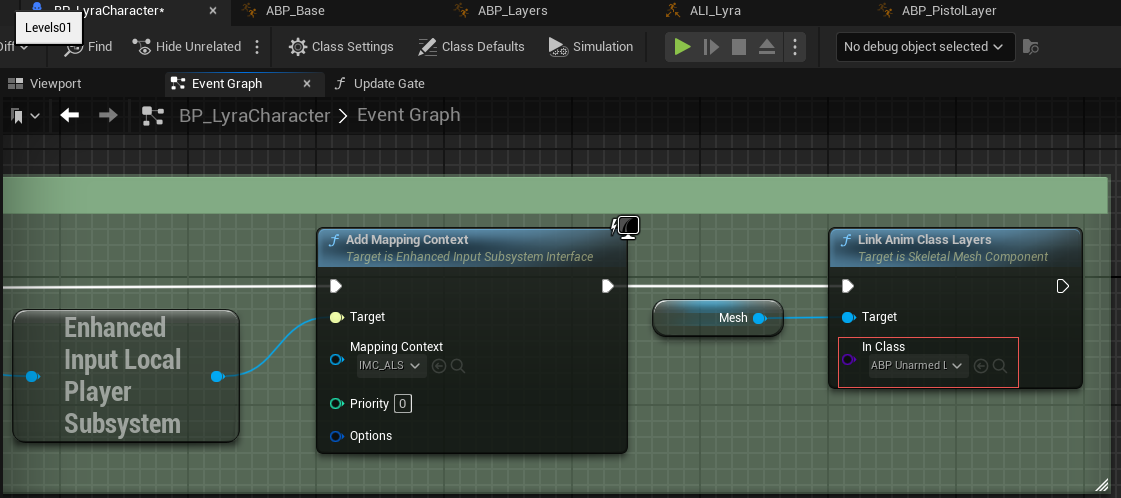Click the Stop playback button
1121x498 pixels.
[739, 46]
